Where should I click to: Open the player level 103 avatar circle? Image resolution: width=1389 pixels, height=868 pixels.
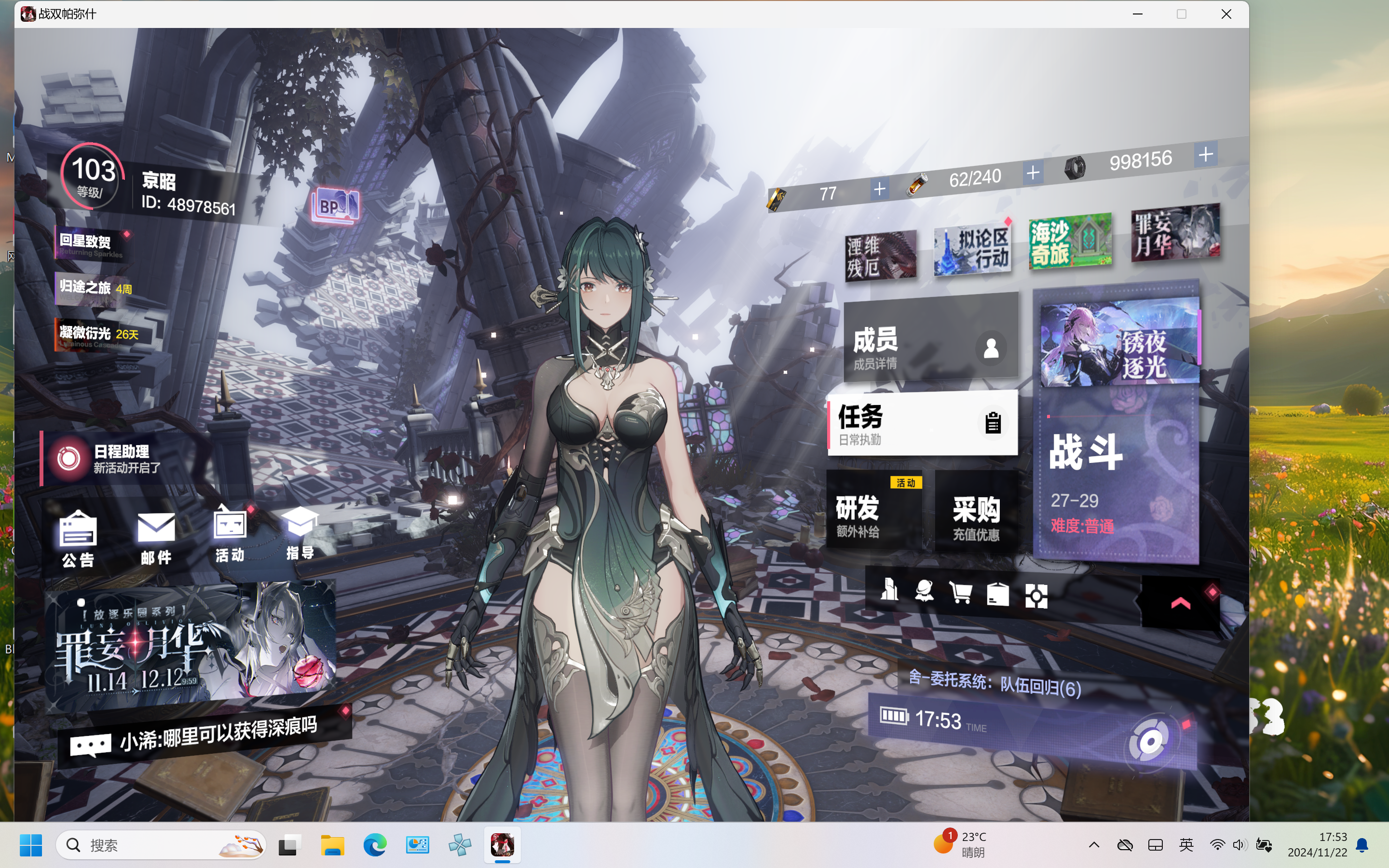(x=92, y=176)
